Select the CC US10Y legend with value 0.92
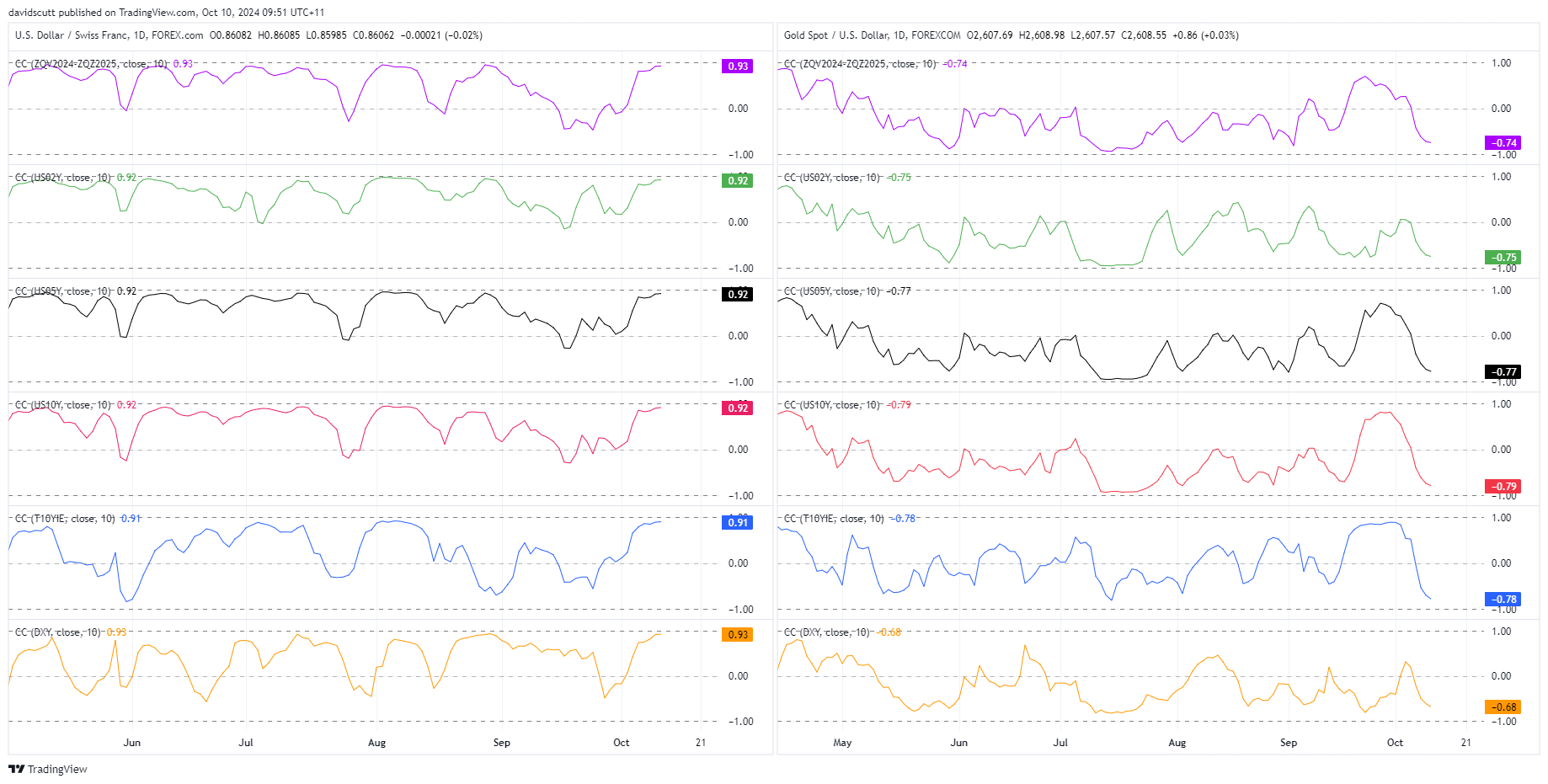The width and height of the screenshot is (1548, 784). point(76,405)
